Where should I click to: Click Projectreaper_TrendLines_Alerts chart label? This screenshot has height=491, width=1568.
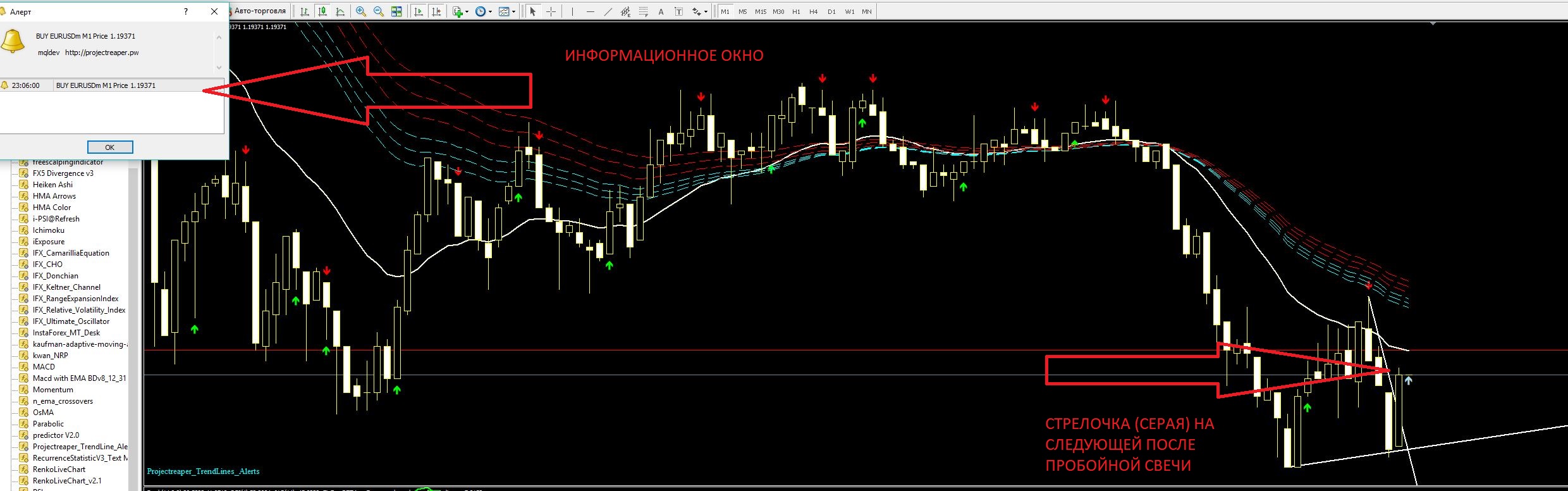coord(203,471)
